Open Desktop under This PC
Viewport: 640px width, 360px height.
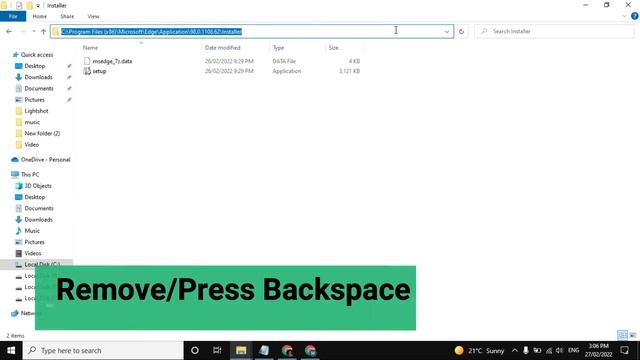click(x=35, y=197)
